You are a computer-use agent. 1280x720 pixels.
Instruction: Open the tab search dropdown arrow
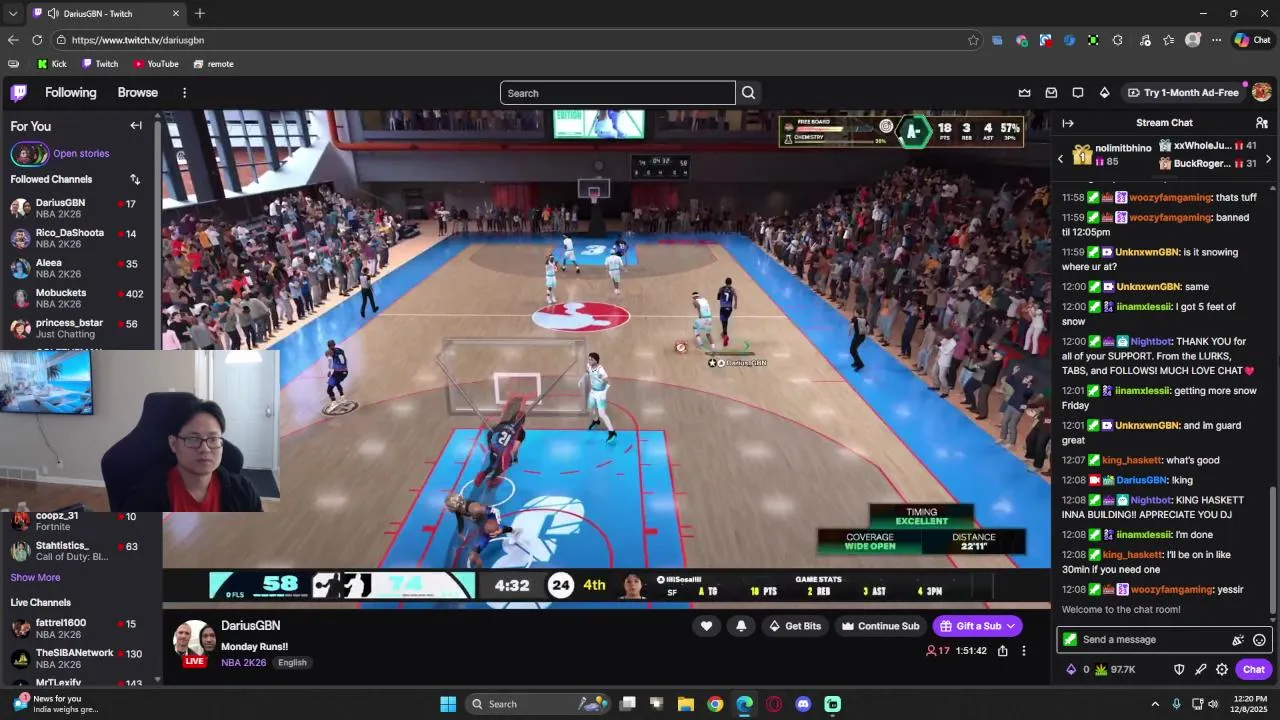[x=13, y=14]
